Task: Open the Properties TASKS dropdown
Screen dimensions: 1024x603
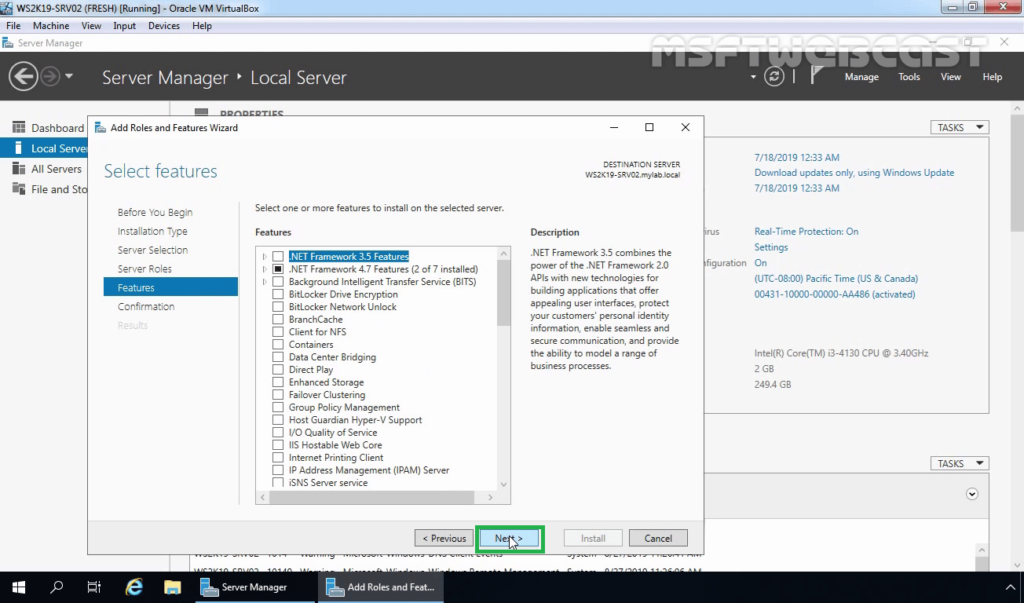Action: [x=959, y=127]
